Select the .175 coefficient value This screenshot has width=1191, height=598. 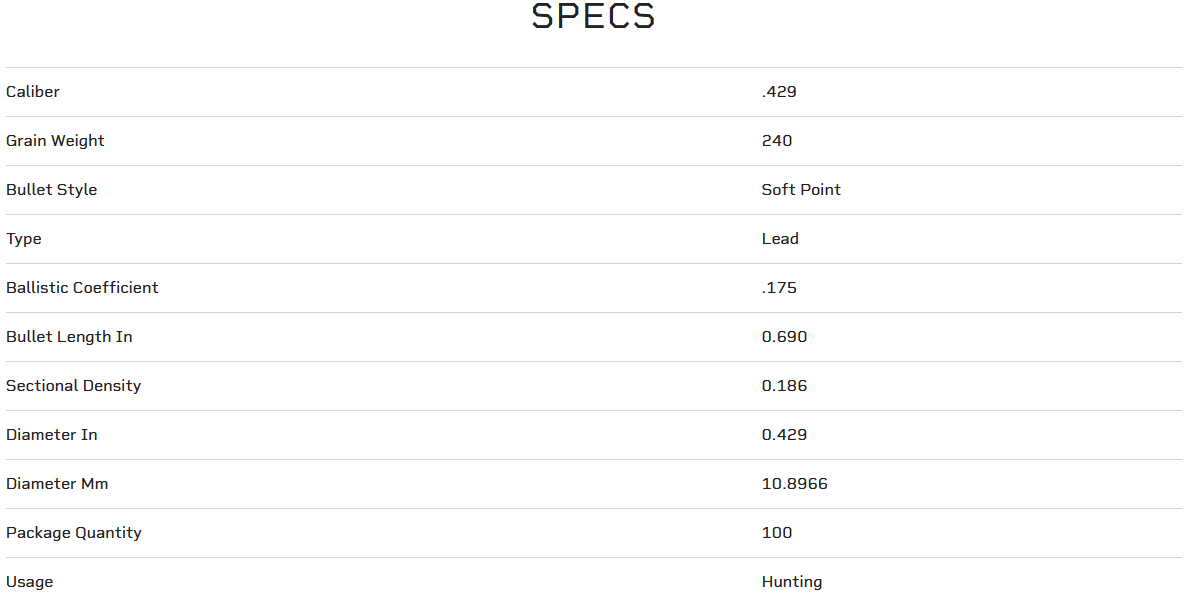[x=779, y=288]
